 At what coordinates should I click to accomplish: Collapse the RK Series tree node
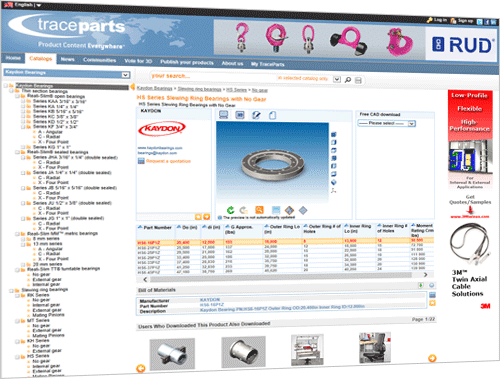coord(17,296)
